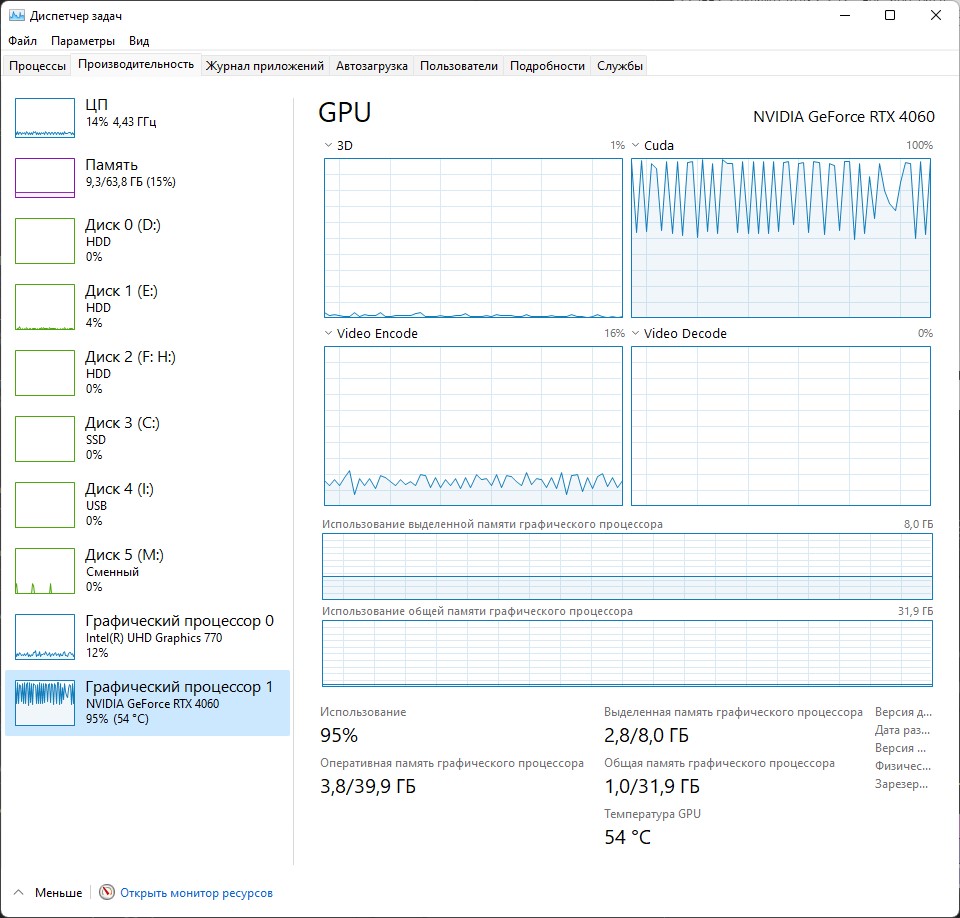
Task: Click the 95% usage value
Action: click(339, 735)
